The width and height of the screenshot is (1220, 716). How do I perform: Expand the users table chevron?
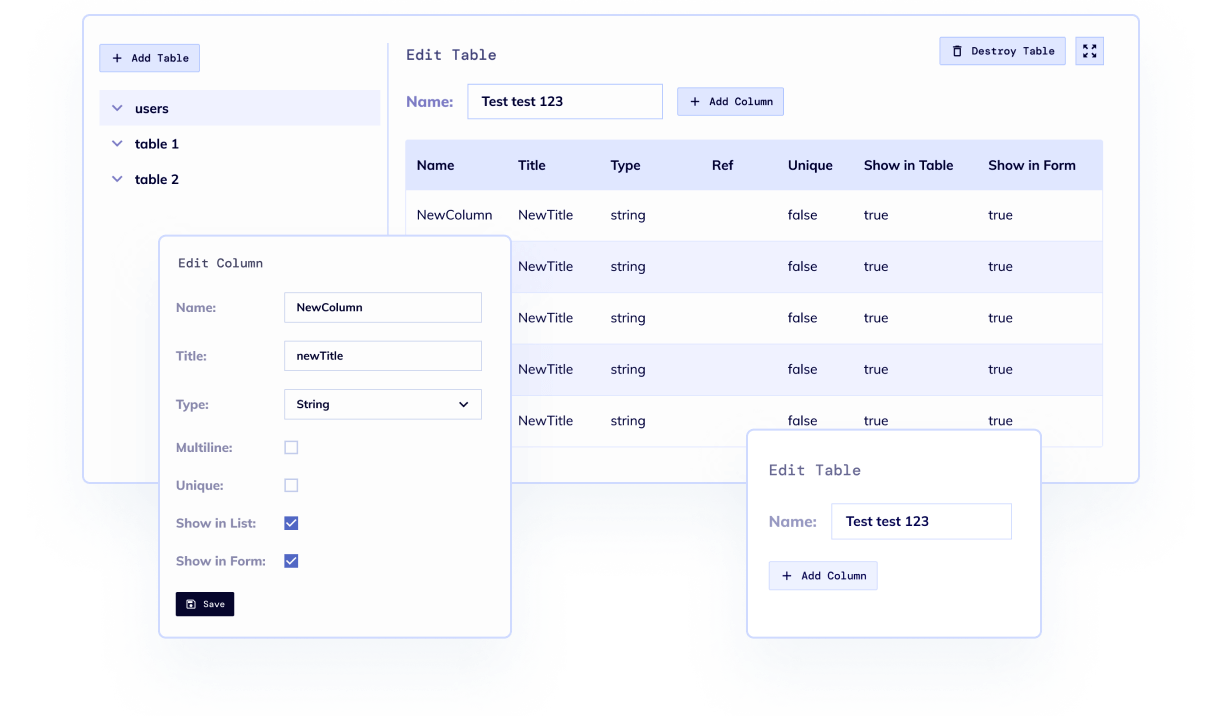coord(117,108)
